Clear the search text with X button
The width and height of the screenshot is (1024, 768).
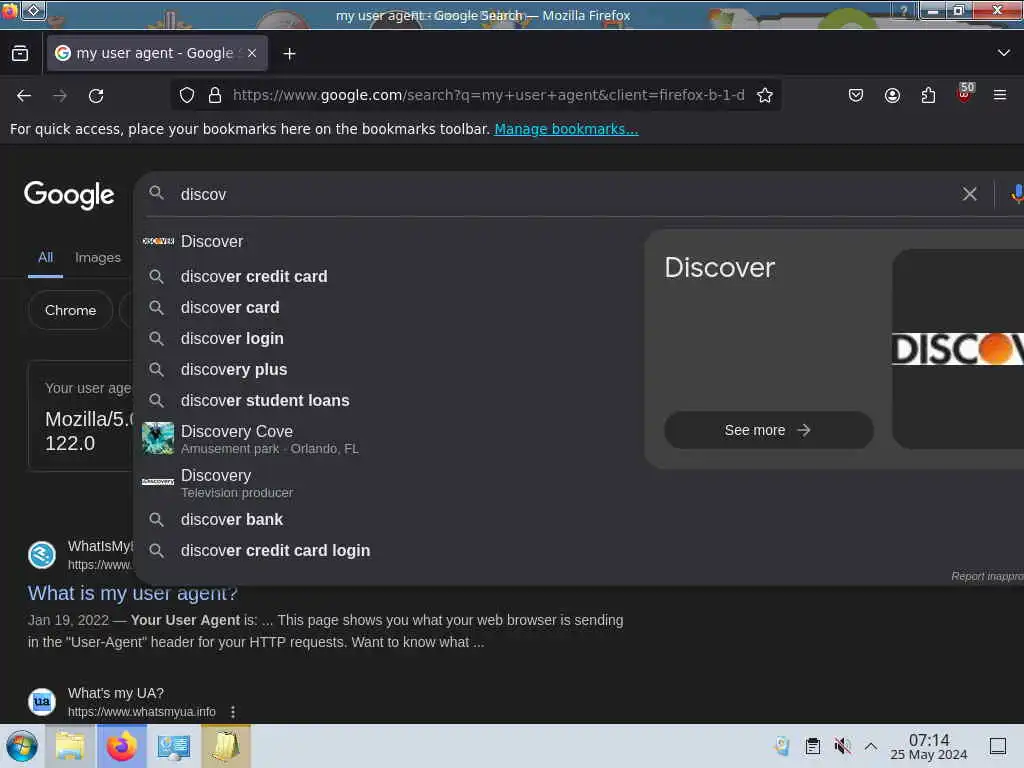tap(969, 194)
